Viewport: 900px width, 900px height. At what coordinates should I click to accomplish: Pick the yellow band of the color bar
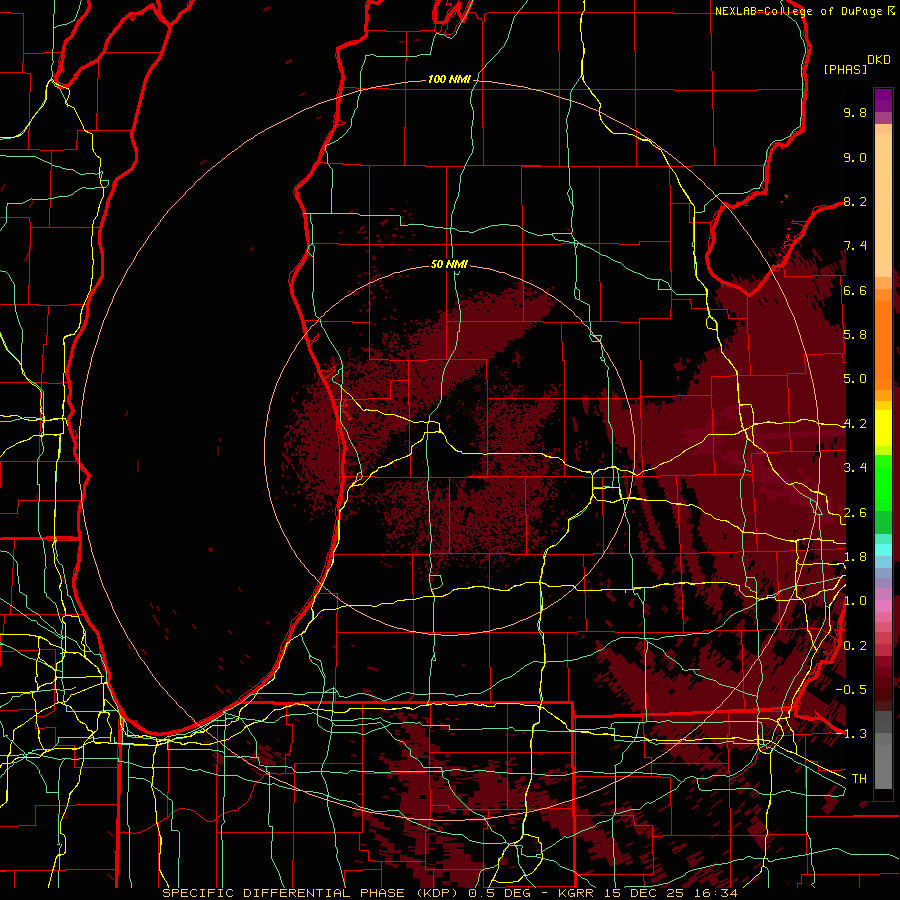coord(883,428)
